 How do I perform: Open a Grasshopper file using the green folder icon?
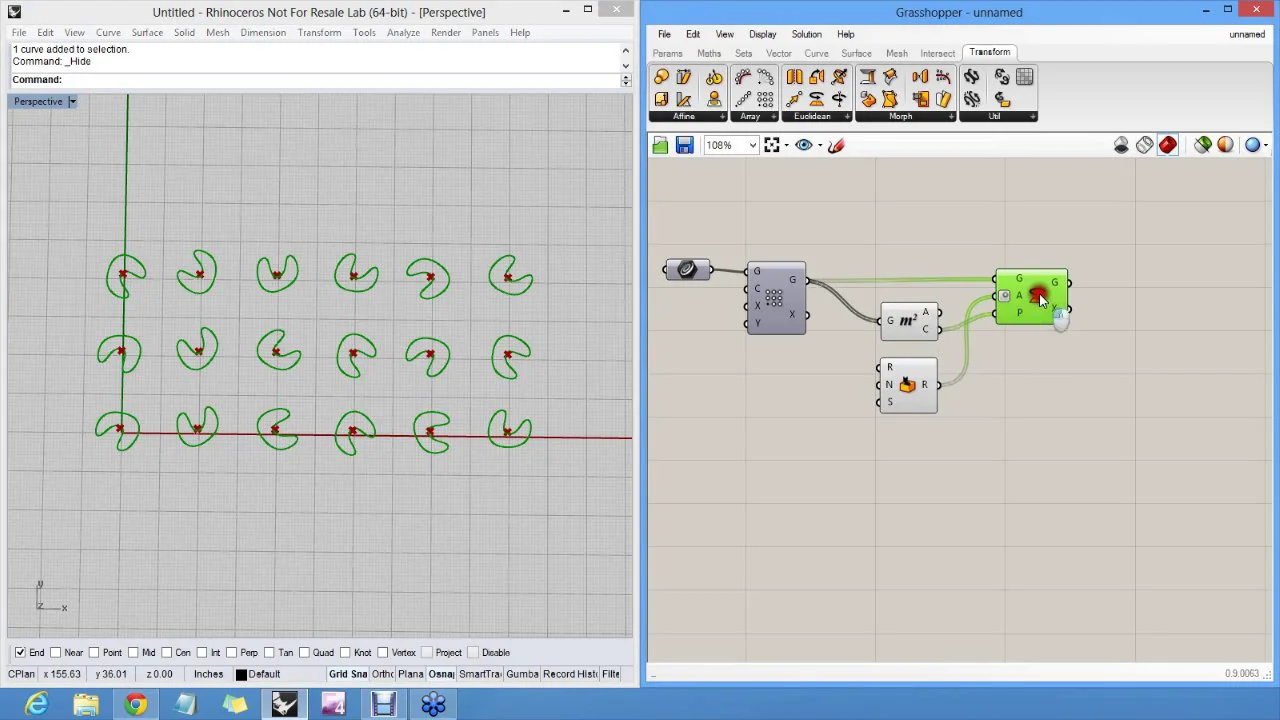coord(660,146)
